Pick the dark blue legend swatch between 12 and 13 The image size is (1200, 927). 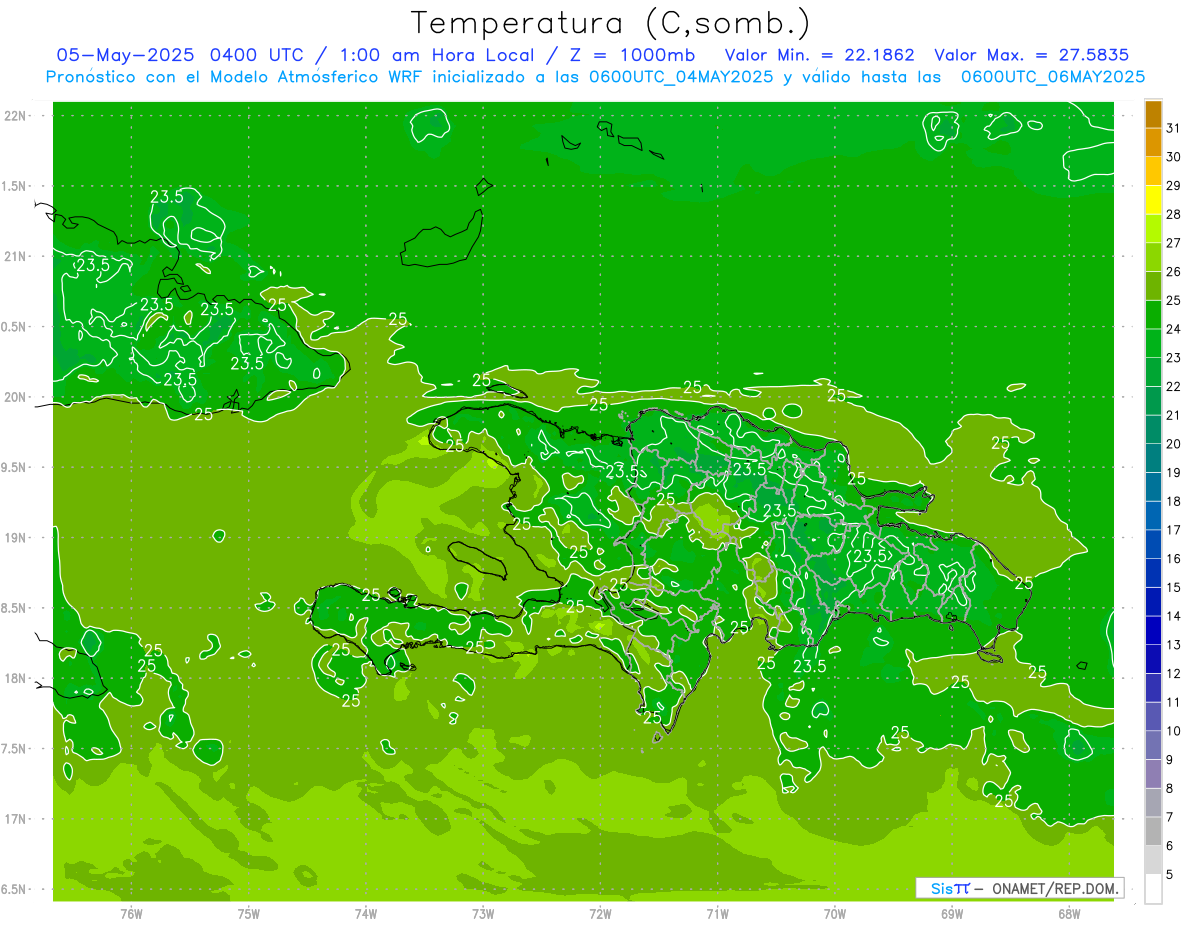click(1153, 659)
